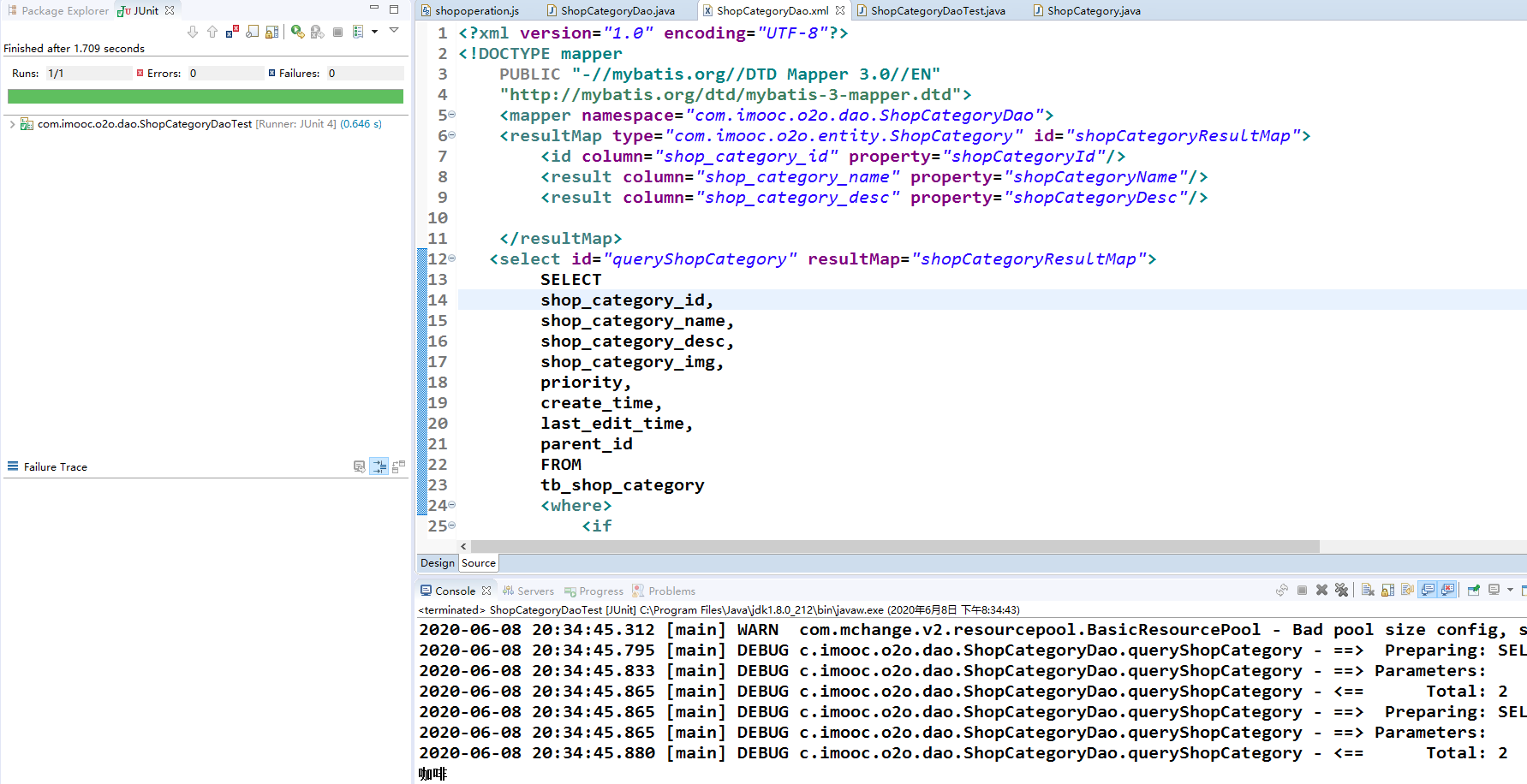1527x784 pixels.
Task: Compare actual with expected result
Action: tap(398, 466)
